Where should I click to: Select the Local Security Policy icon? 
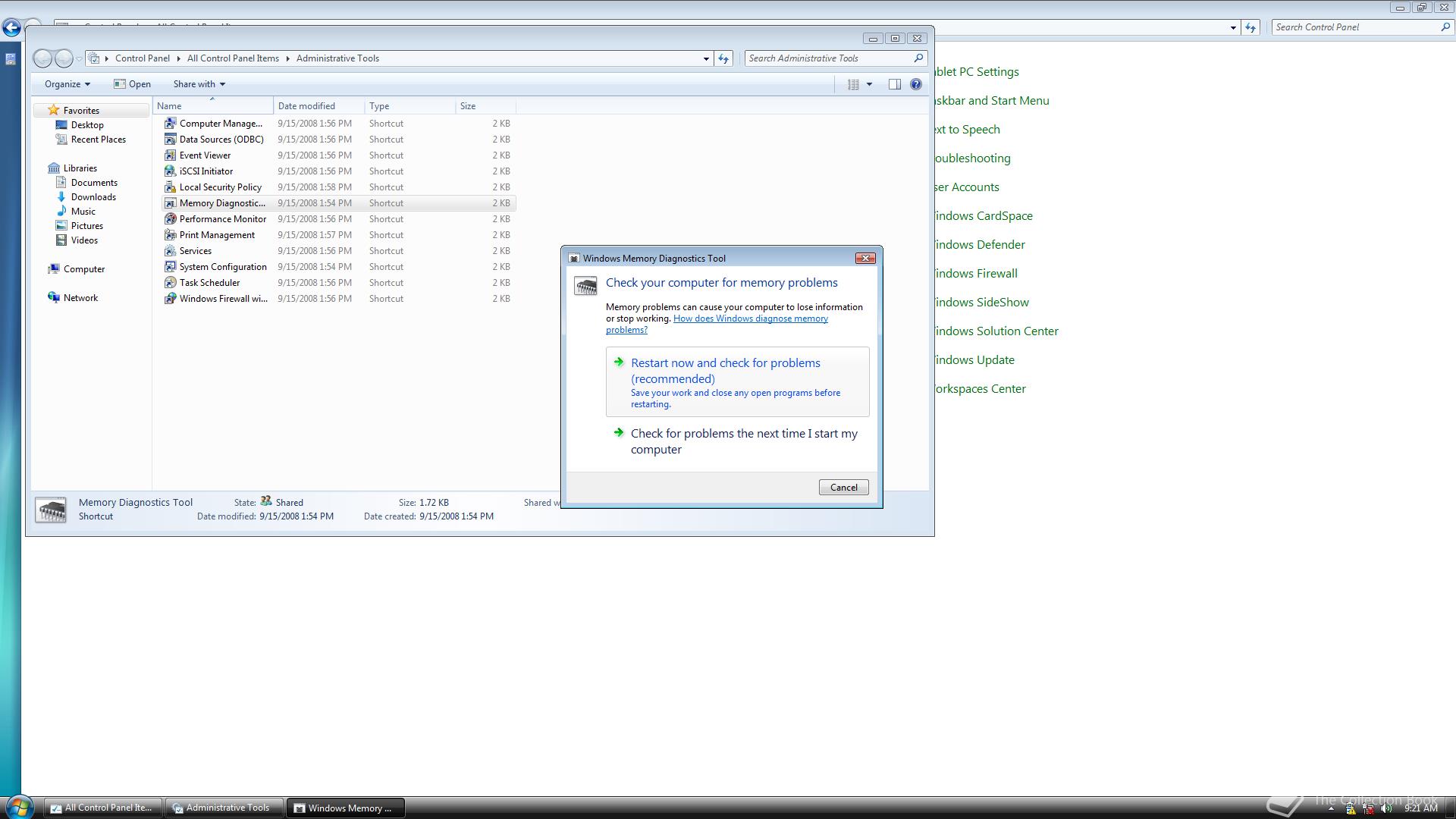point(171,187)
